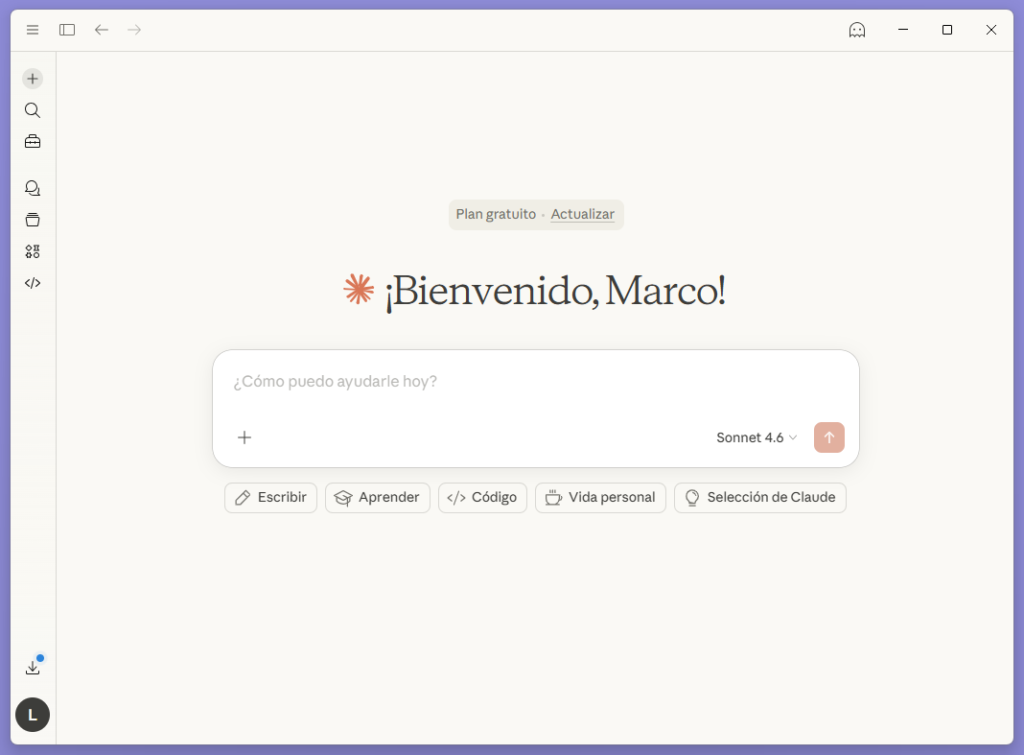Open search from the sidebar

(32, 110)
